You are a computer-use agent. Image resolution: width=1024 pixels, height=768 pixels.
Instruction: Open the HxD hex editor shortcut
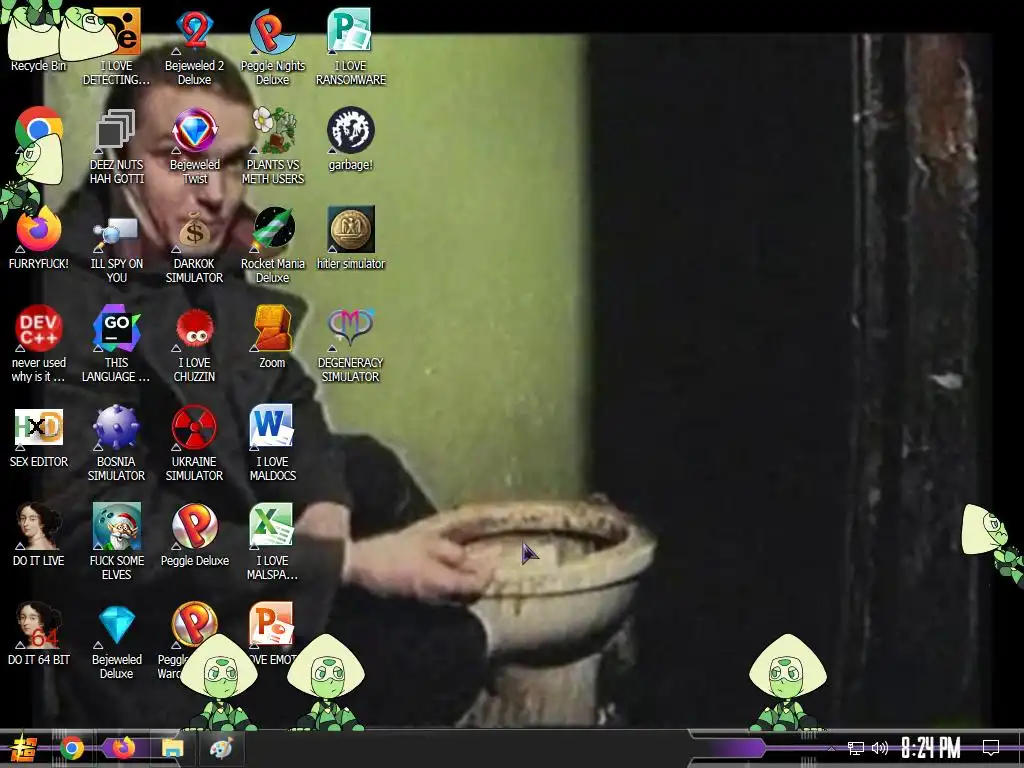pyautogui.click(x=39, y=436)
